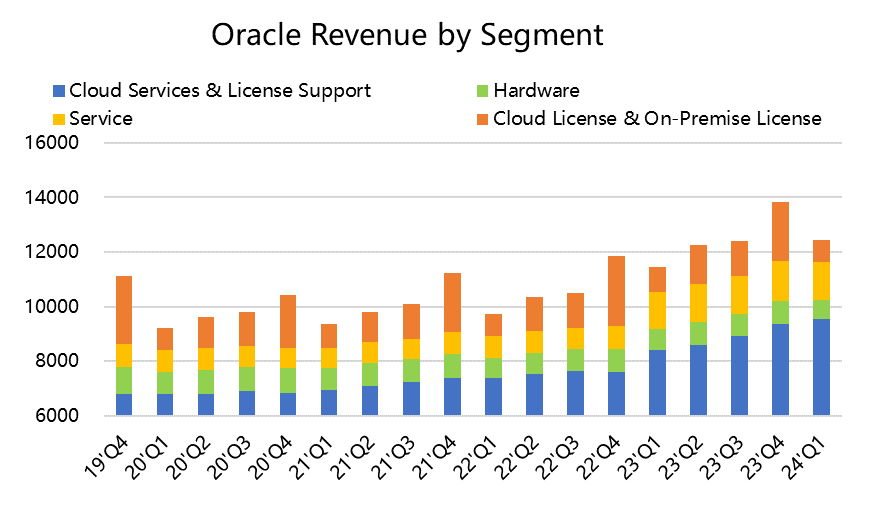869x517 pixels.
Task: Select the blue segment of the 24'Q1 bar
Action: 821,367
